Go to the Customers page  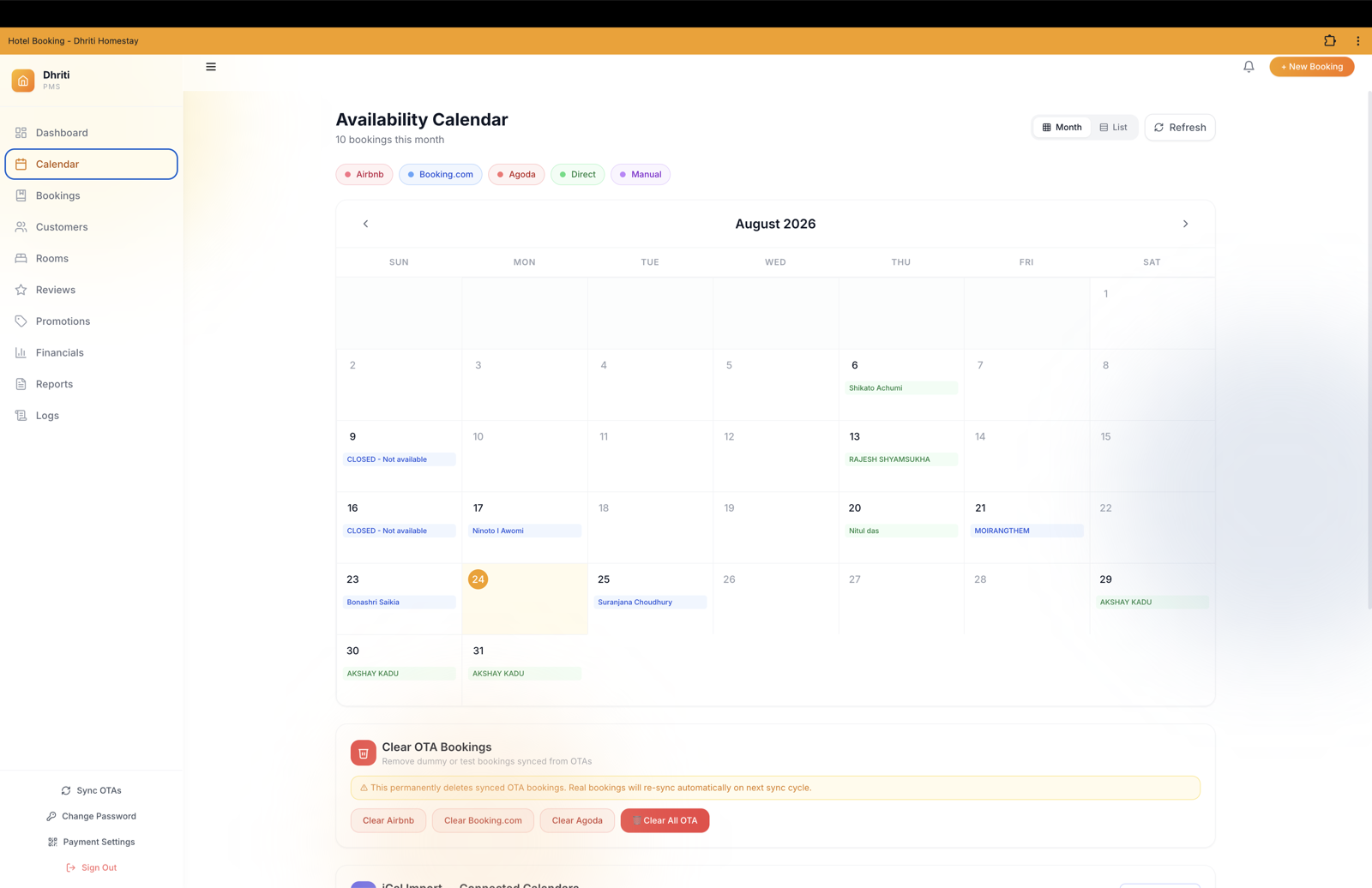pyautogui.click(x=91, y=227)
